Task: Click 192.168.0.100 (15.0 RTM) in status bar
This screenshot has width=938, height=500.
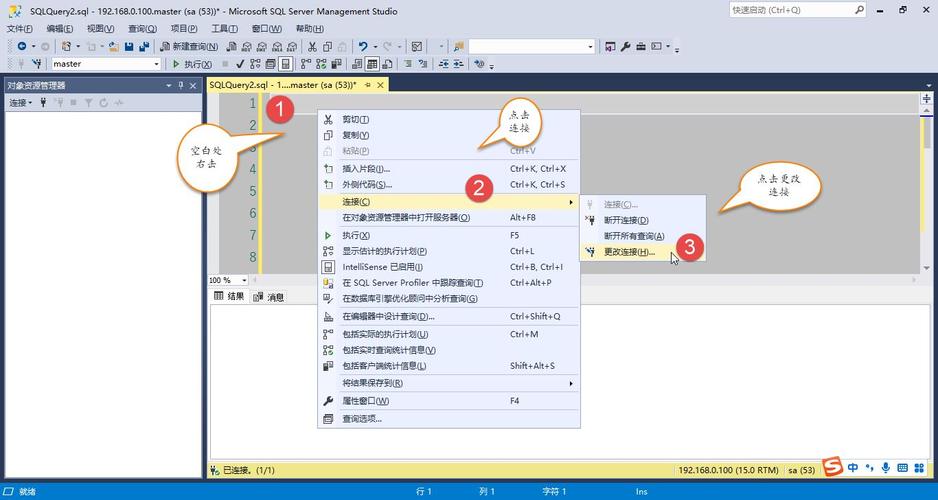Action: point(728,470)
